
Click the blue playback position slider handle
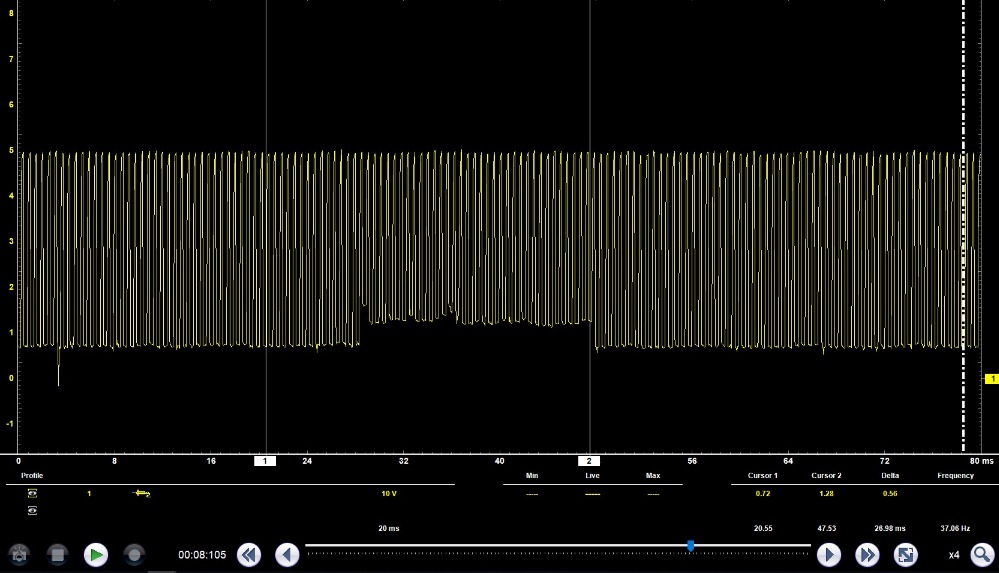click(x=690, y=545)
